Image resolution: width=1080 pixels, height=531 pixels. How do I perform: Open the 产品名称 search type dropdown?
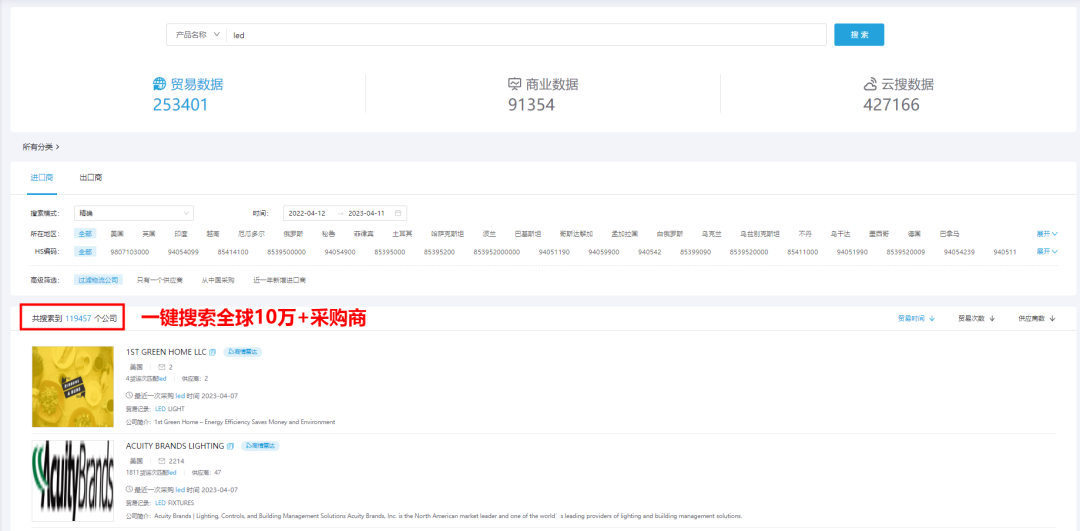pos(198,35)
